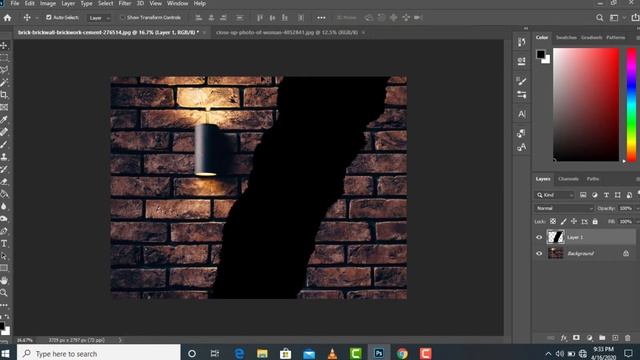Image resolution: width=640 pixels, height=360 pixels.
Task: Toggle lock transparent pixels
Action: point(553,221)
